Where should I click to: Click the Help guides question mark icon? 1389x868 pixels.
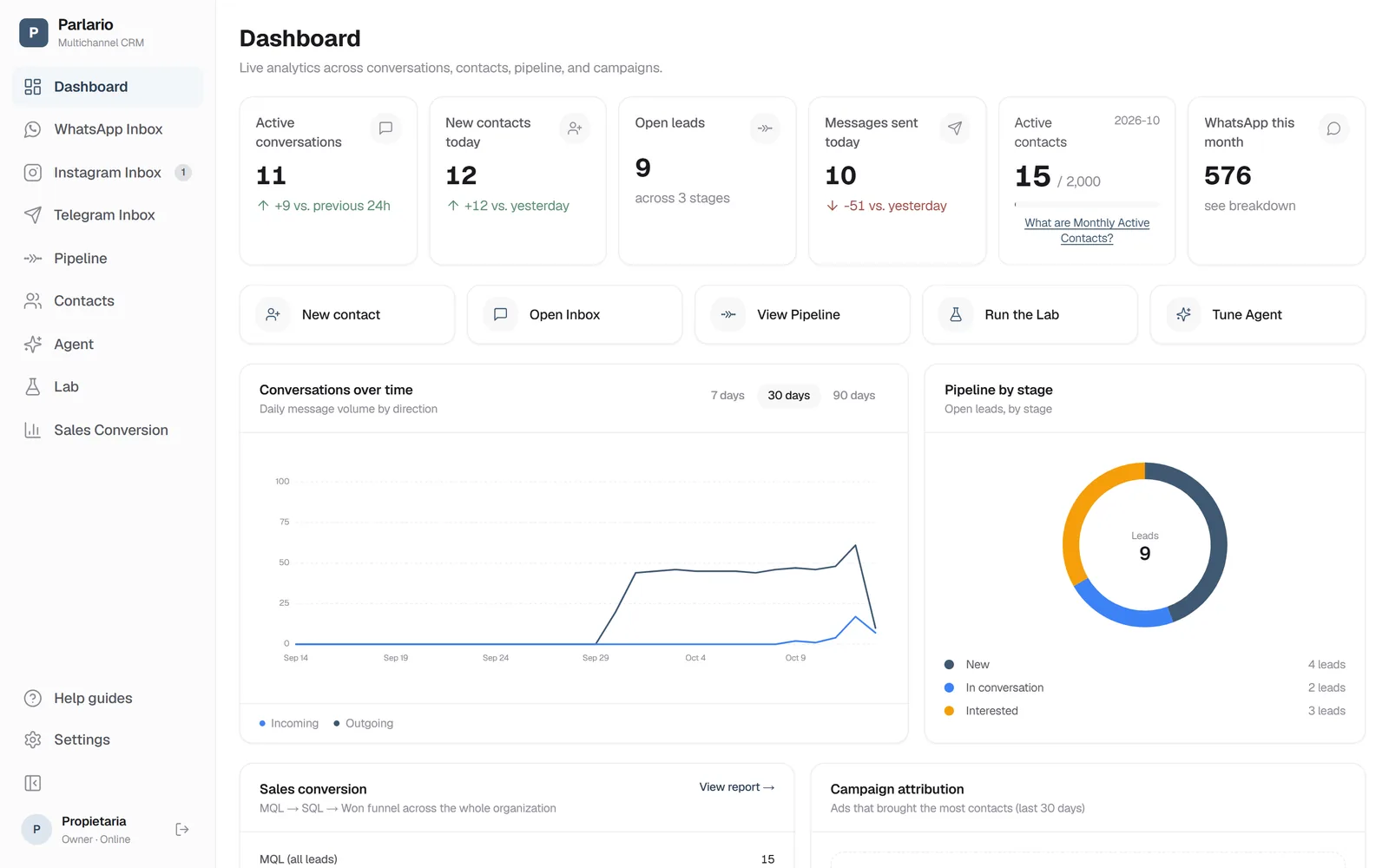33,699
